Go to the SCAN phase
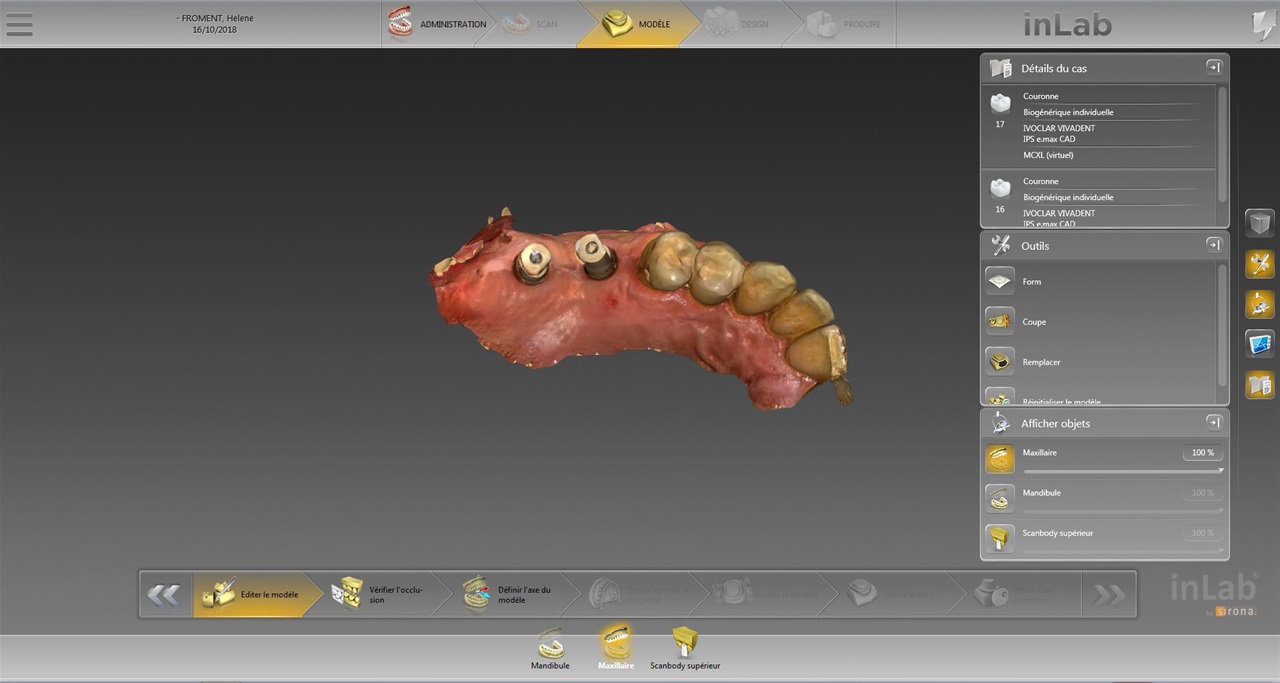Screen dimensions: 1280x683 click(531, 24)
